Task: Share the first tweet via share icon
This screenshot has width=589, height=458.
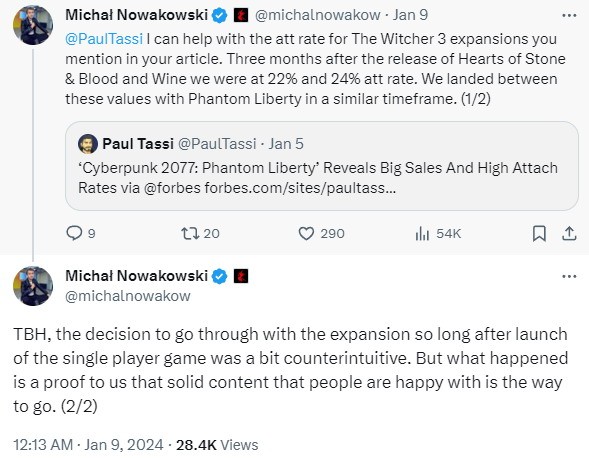Action: pos(569,233)
